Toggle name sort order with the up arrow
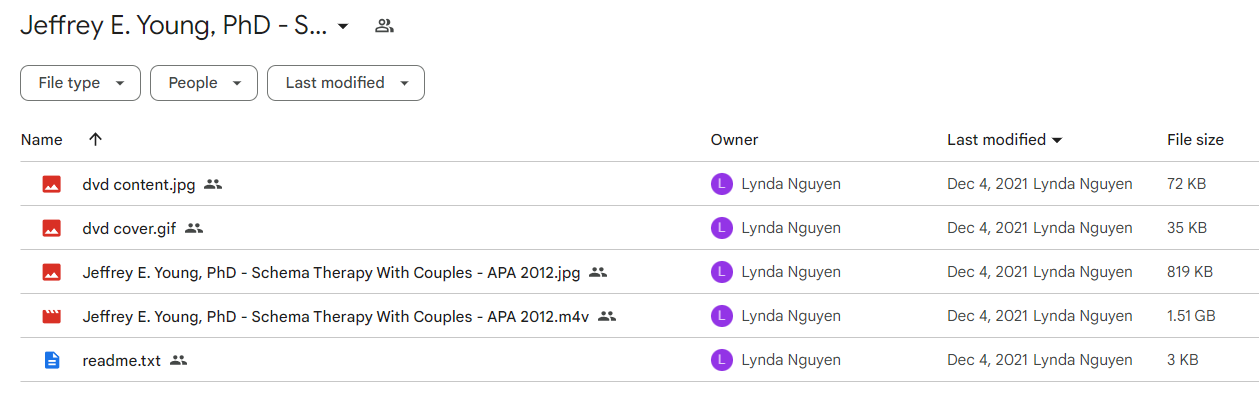Screen dimensions: 1259x403 [x=95, y=139]
